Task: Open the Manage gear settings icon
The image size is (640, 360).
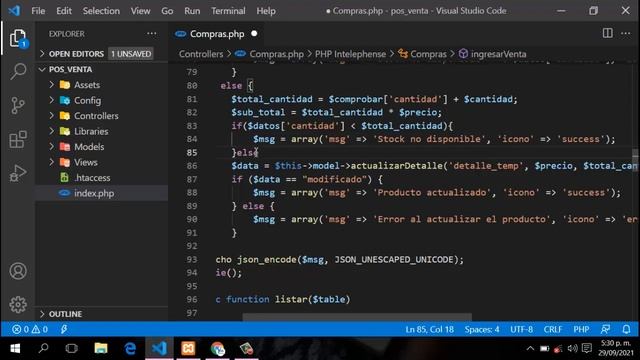Action: (18, 304)
